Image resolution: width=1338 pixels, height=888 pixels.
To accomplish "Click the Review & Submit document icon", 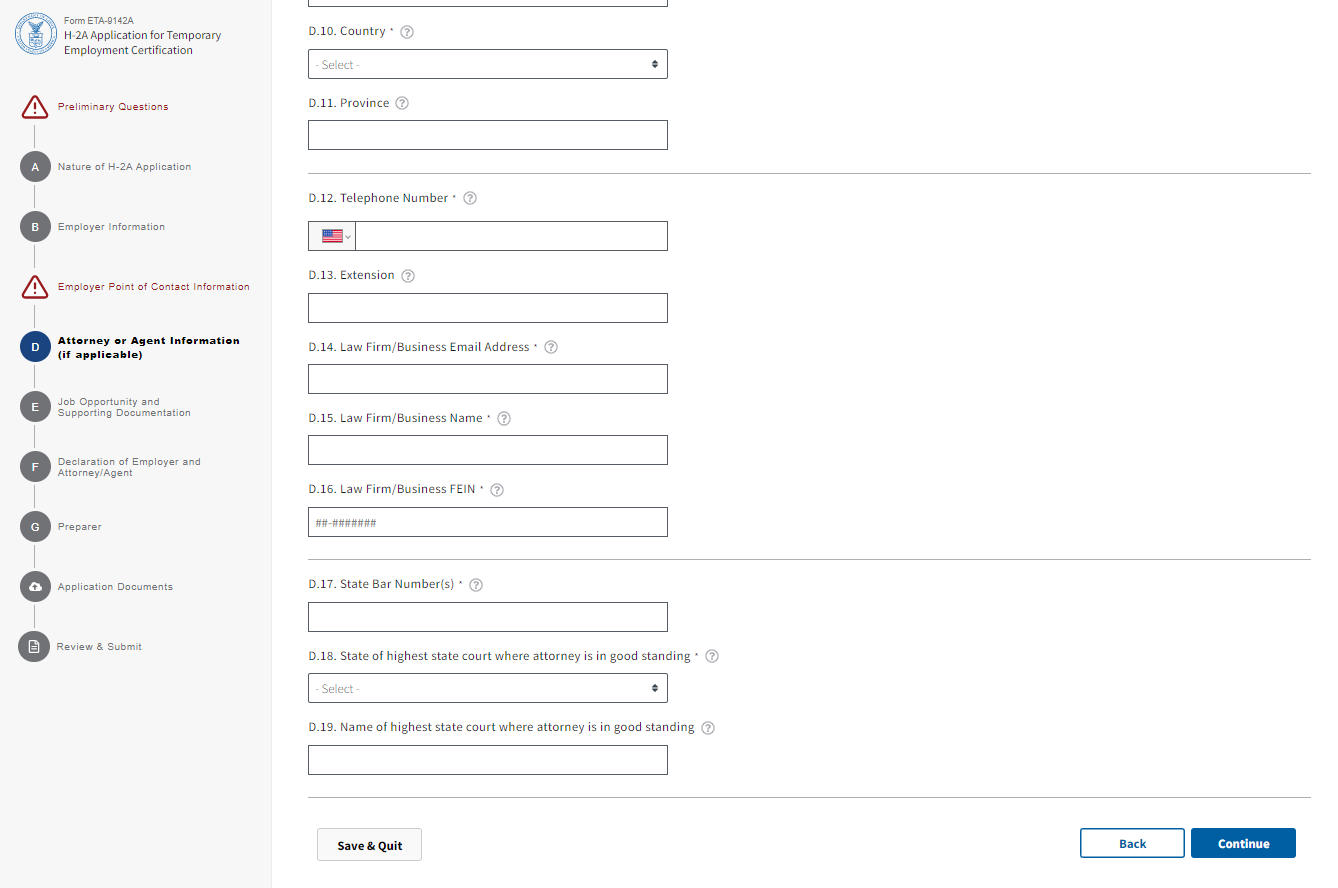I will click(35, 647).
